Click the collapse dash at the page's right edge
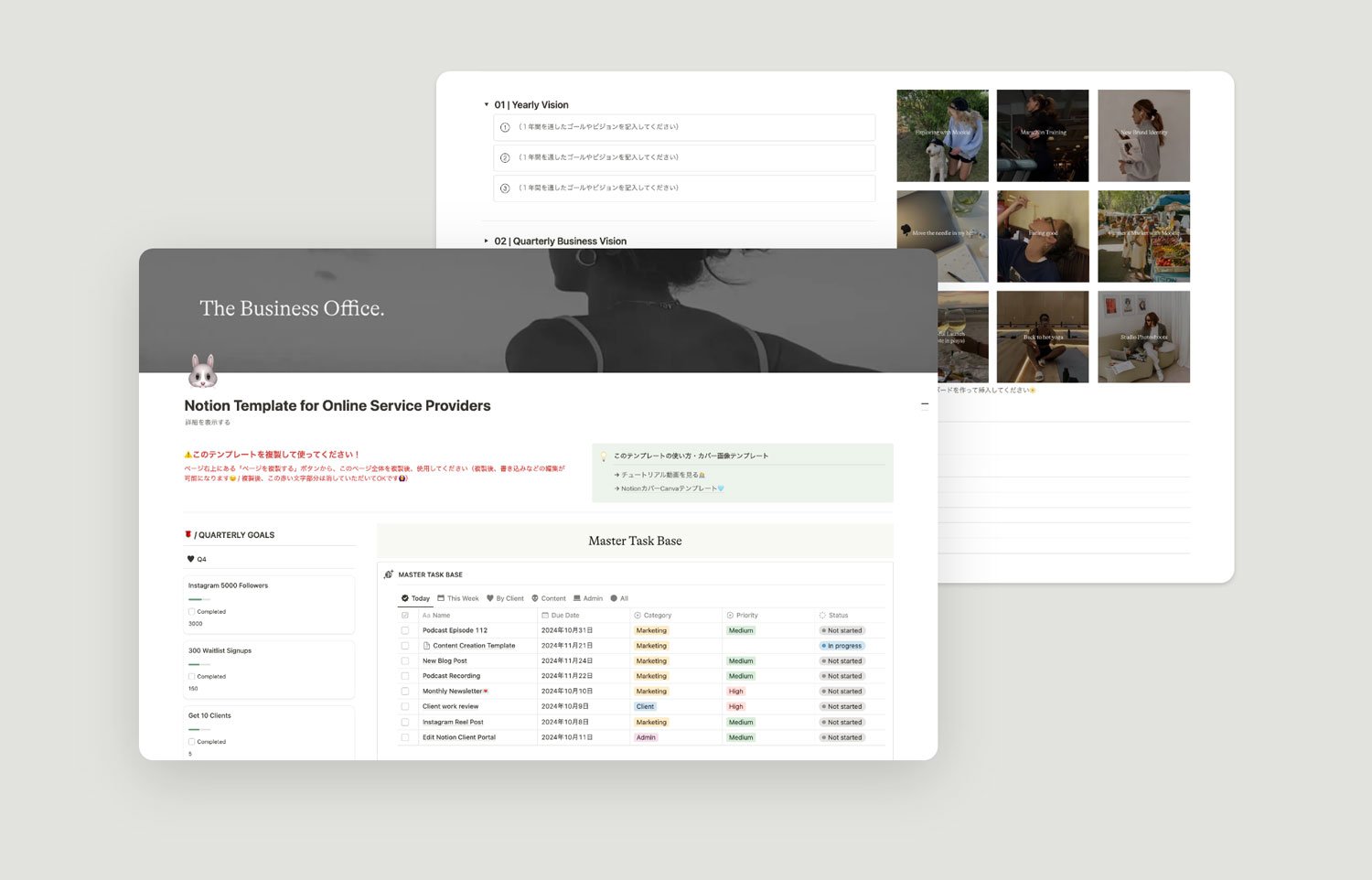The image size is (1372, 880). [925, 403]
